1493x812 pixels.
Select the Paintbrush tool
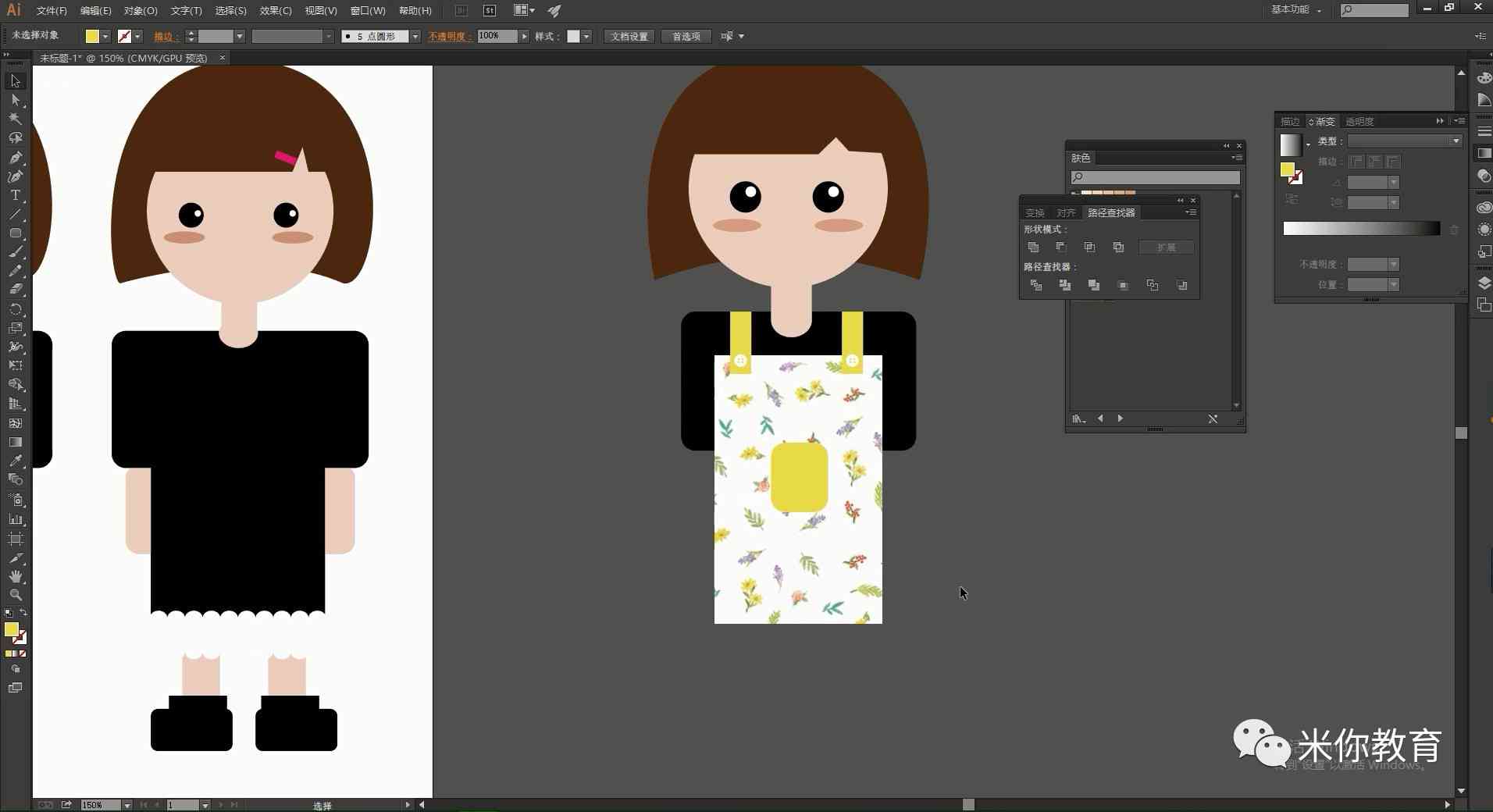15,252
